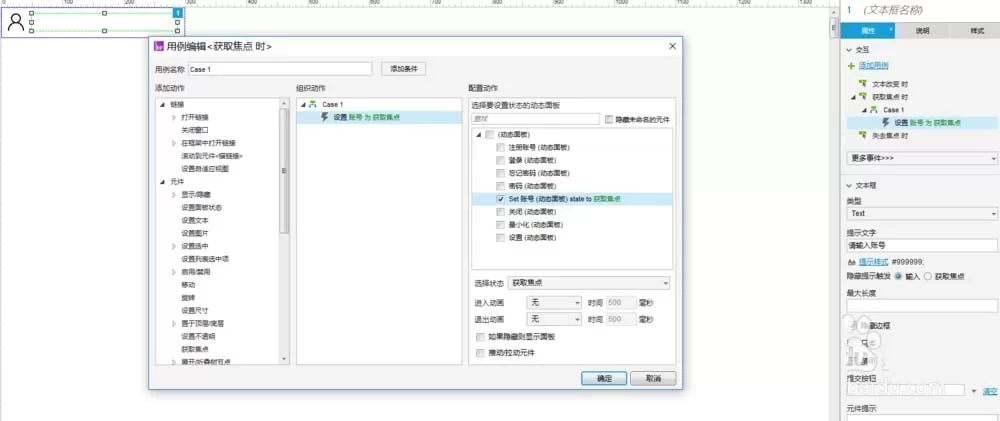Switch to the 样式 tab
The image size is (1000, 421).
(976, 31)
